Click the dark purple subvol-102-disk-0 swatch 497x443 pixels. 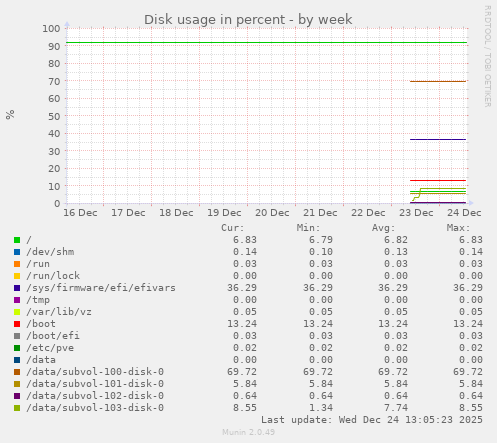17,396
